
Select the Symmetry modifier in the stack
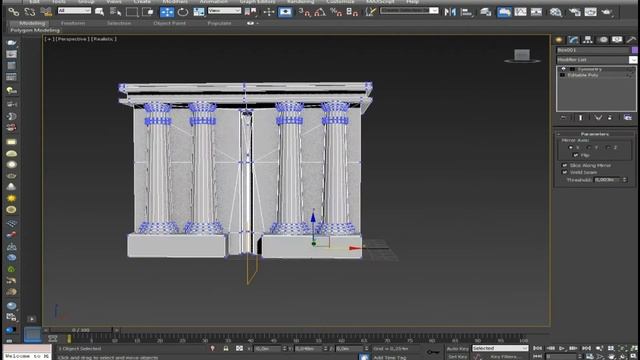[589, 69]
